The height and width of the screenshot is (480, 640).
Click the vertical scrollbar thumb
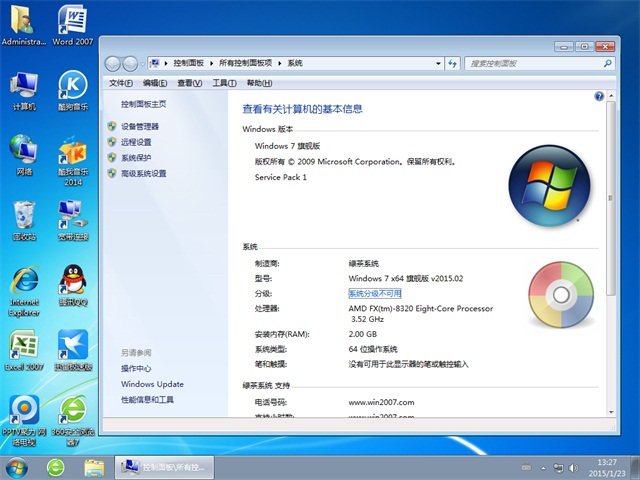(x=611, y=198)
